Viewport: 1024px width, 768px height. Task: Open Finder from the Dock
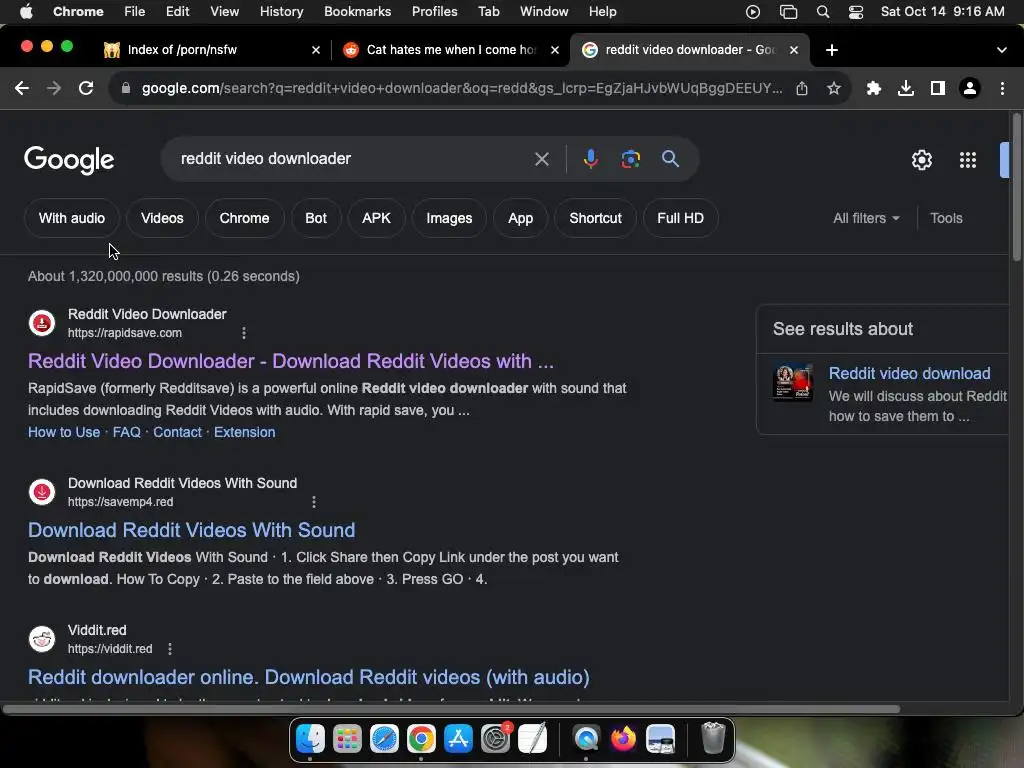[x=310, y=739]
